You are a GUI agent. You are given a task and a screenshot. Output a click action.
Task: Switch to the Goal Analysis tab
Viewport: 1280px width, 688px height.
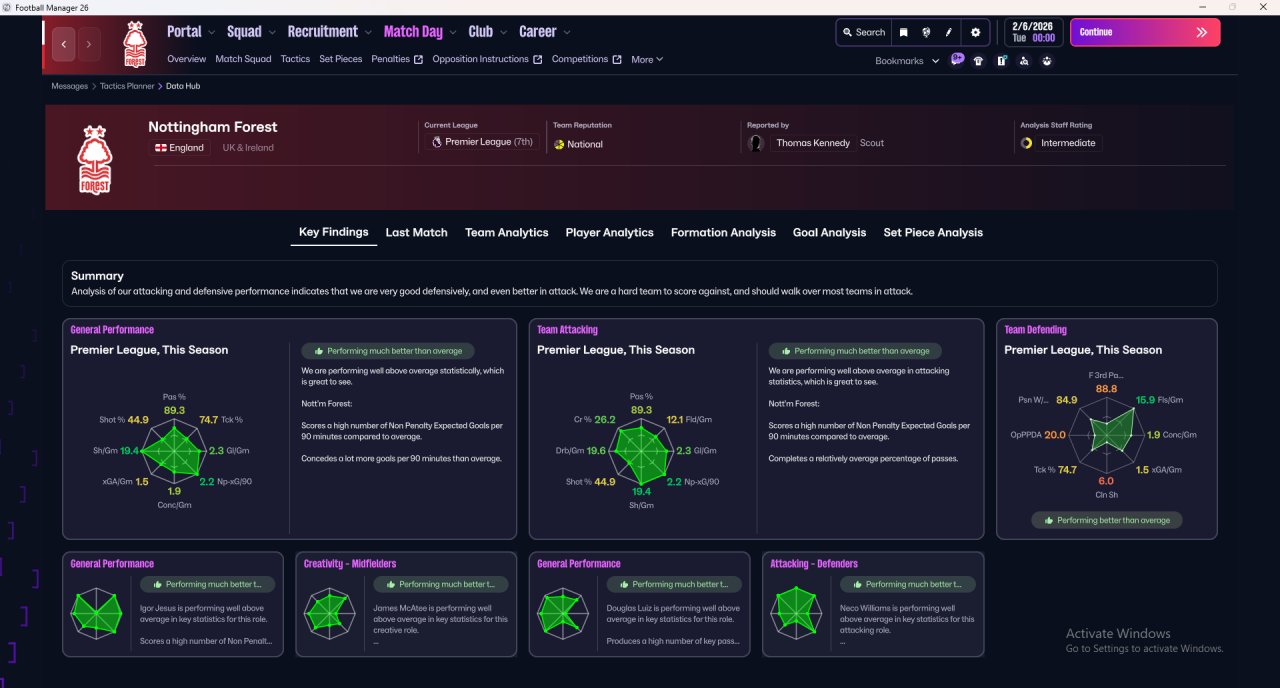coord(829,232)
